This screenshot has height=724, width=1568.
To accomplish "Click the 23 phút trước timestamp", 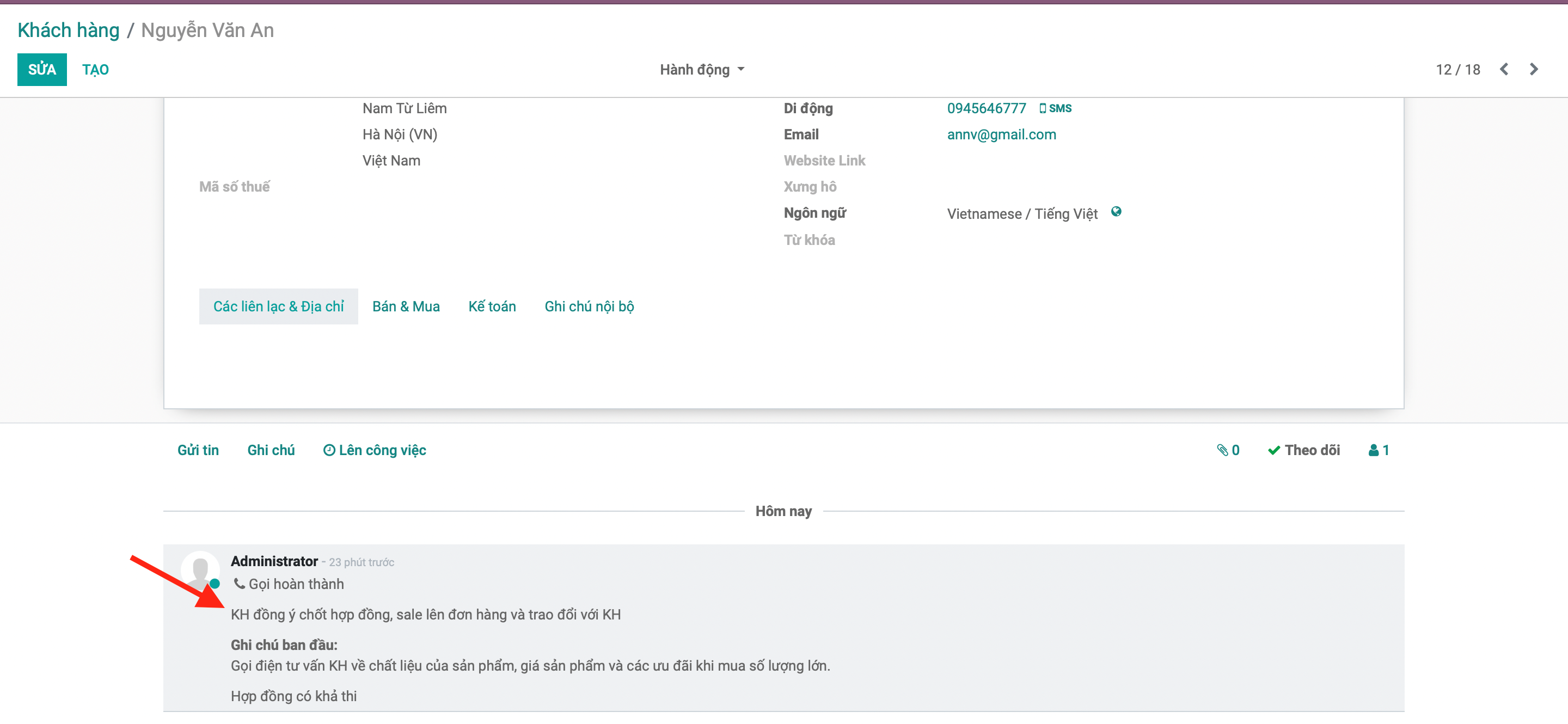I will coord(362,563).
